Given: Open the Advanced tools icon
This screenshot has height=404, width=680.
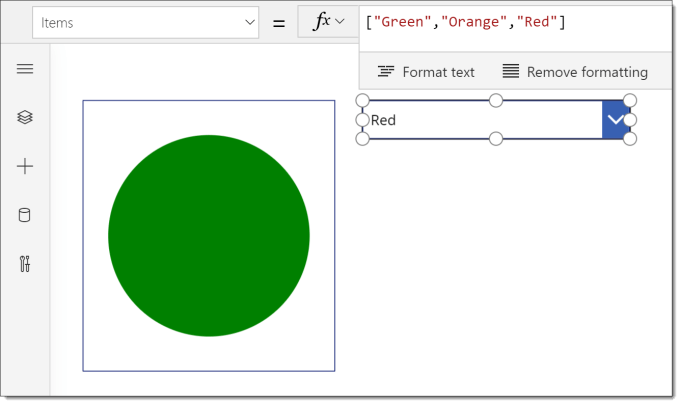Looking at the screenshot, I should (x=25, y=264).
